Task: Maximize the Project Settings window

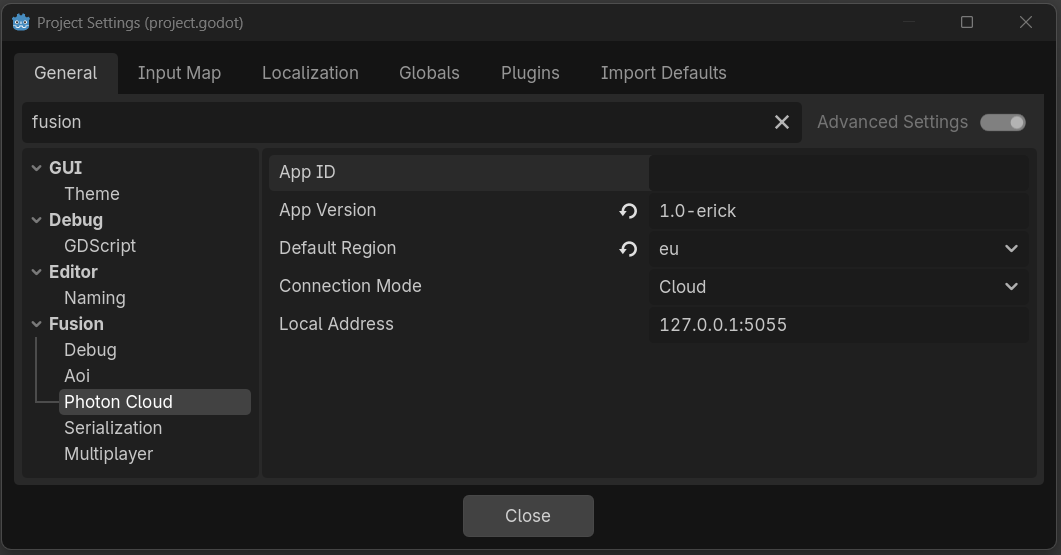Action: [967, 22]
